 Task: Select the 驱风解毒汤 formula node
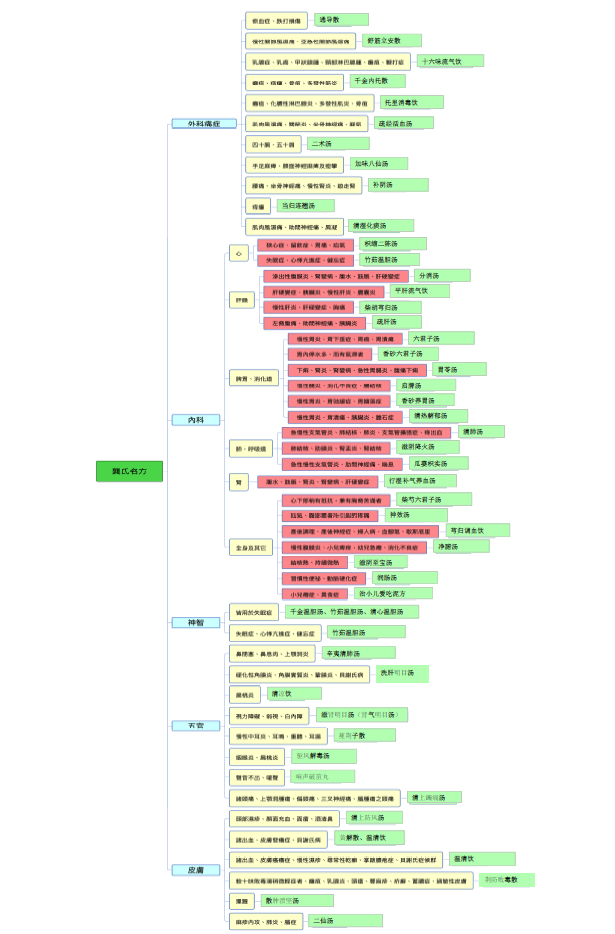click(324, 756)
